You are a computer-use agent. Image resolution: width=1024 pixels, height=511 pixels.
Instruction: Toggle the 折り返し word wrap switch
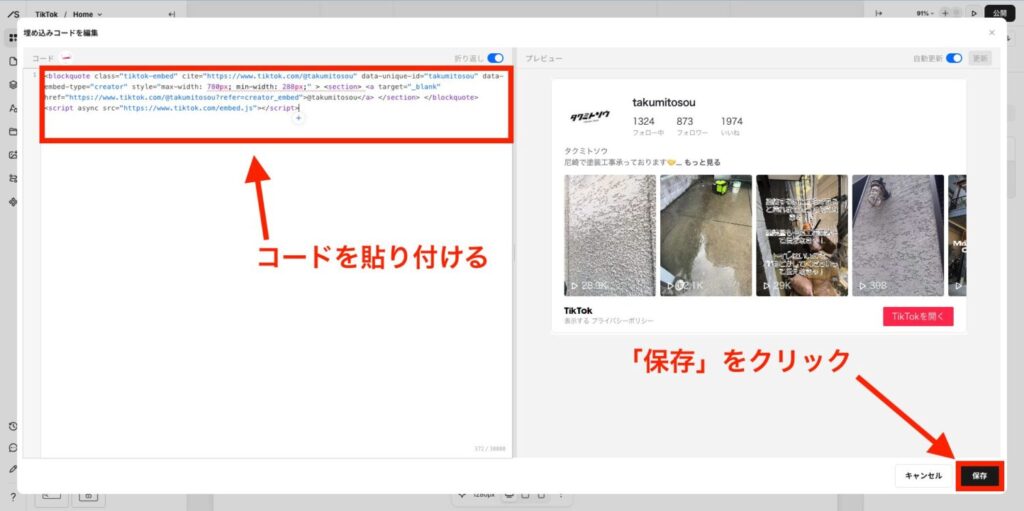495,58
